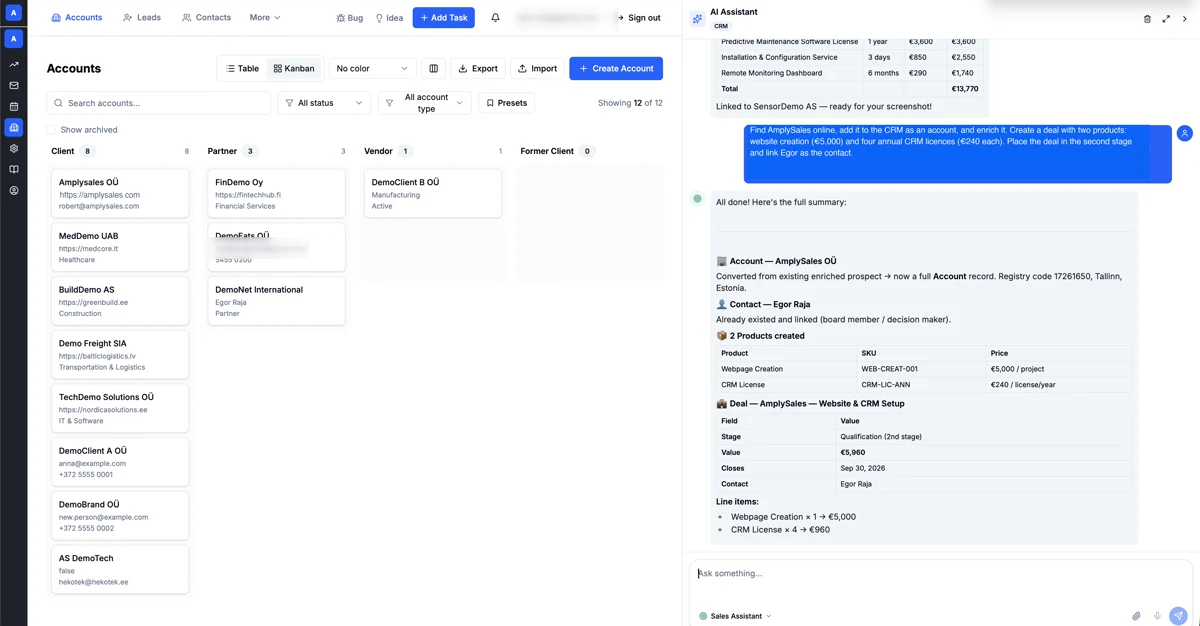
Task: Go to the Accounts tab
Action: point(77,17)
